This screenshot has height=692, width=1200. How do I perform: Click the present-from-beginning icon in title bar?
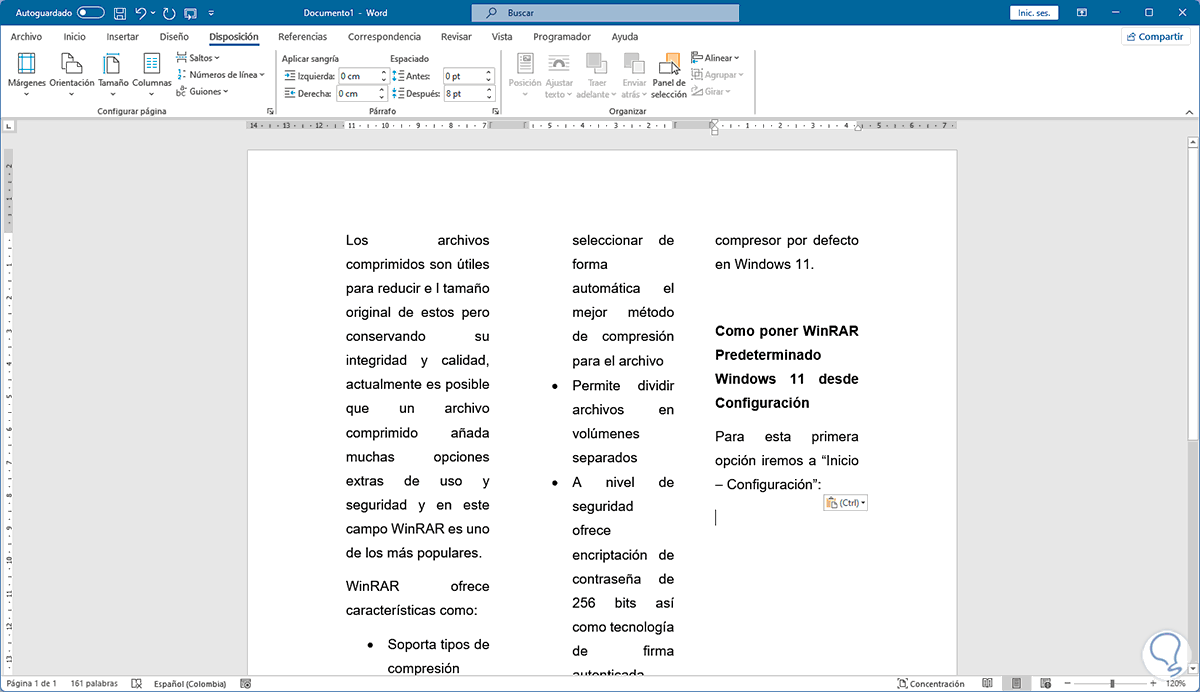coord(190,13)
